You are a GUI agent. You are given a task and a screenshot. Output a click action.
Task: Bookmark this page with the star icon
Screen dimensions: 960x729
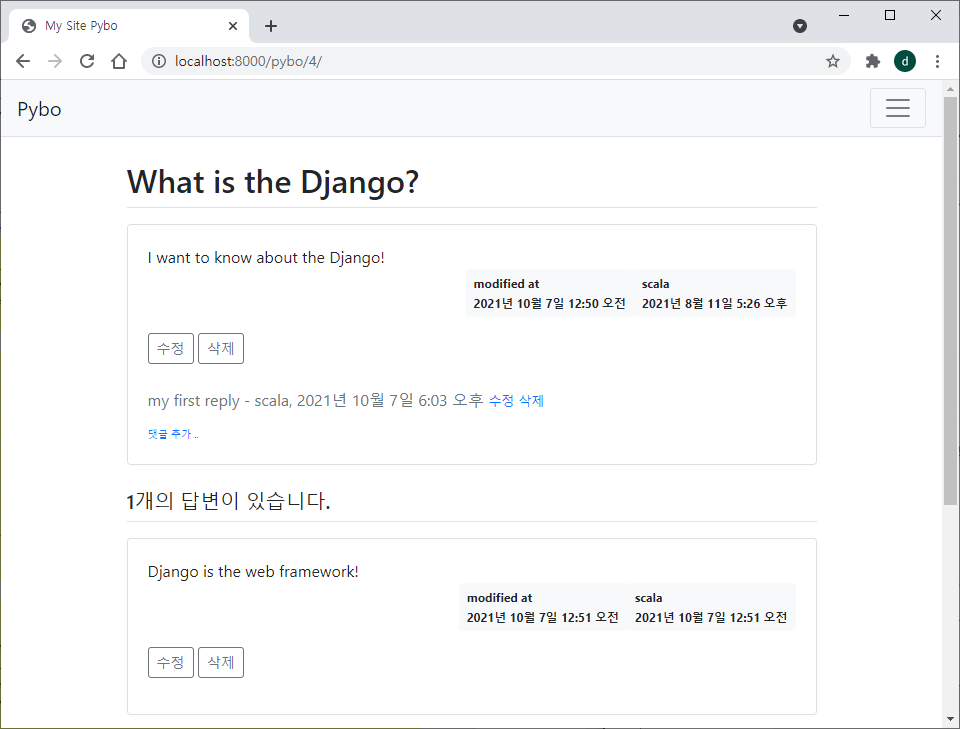tap(833, 61)
